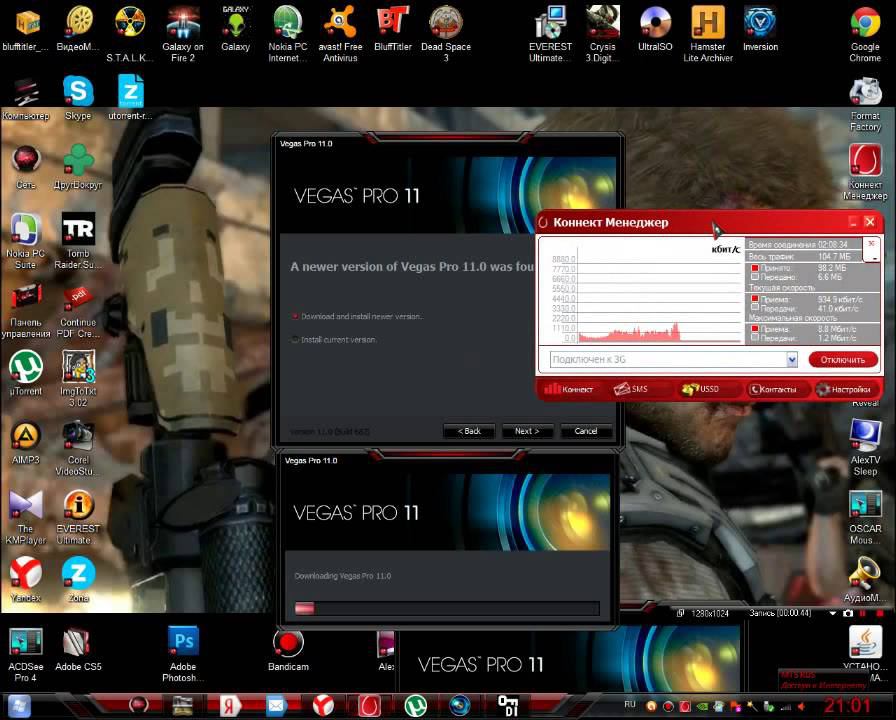The height and width of the screenshot is (720, 896).
Task: Open Bandicam recorder dropdown arrow
Action: [x=833, y=613]
